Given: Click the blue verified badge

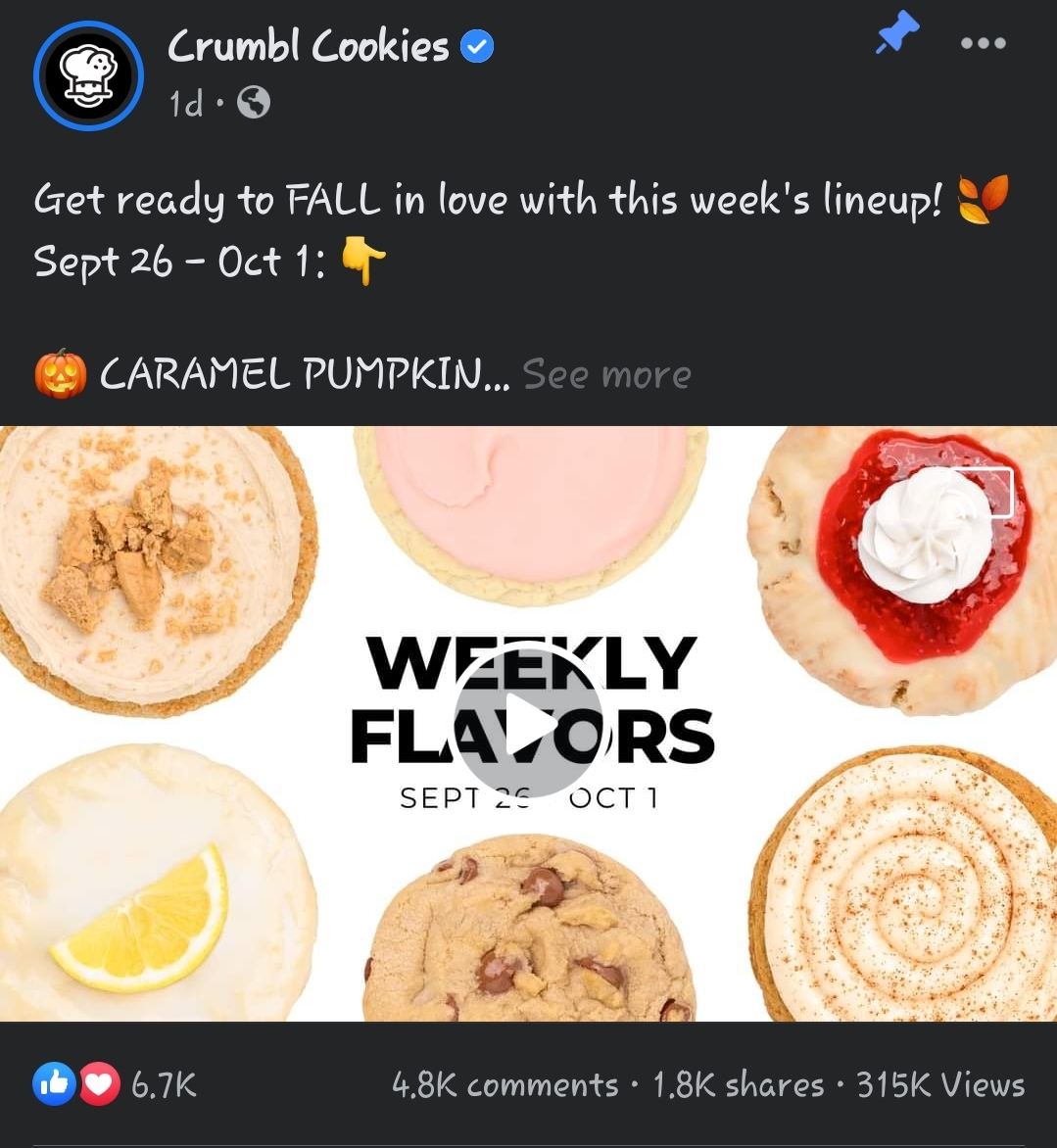Looking at the screenshot, I should pos(476,47).
